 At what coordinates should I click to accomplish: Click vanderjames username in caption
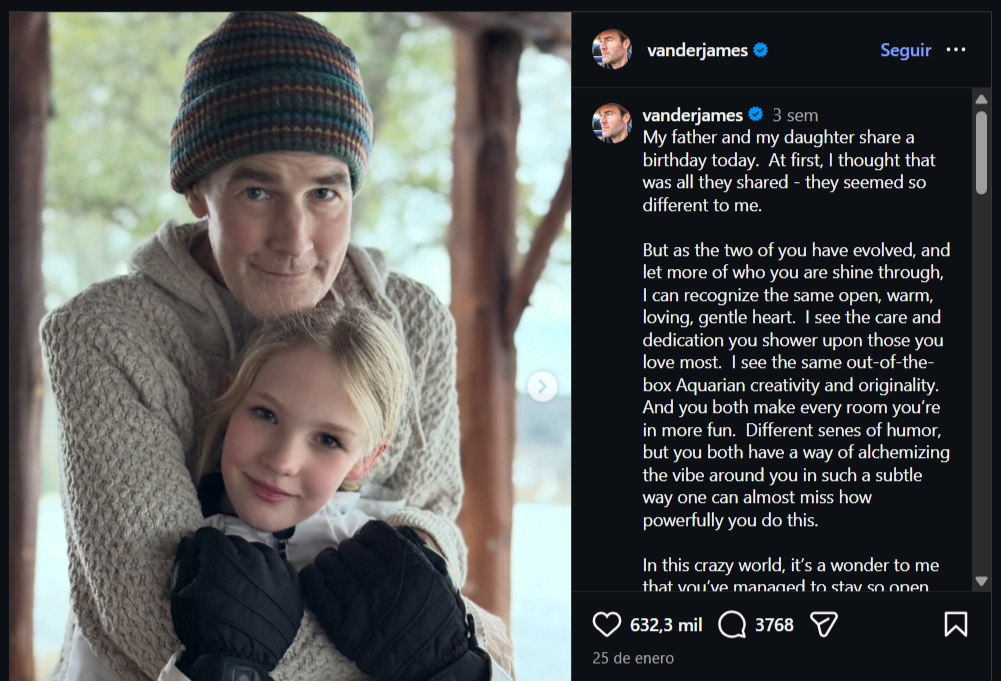(x=692, y=115)
